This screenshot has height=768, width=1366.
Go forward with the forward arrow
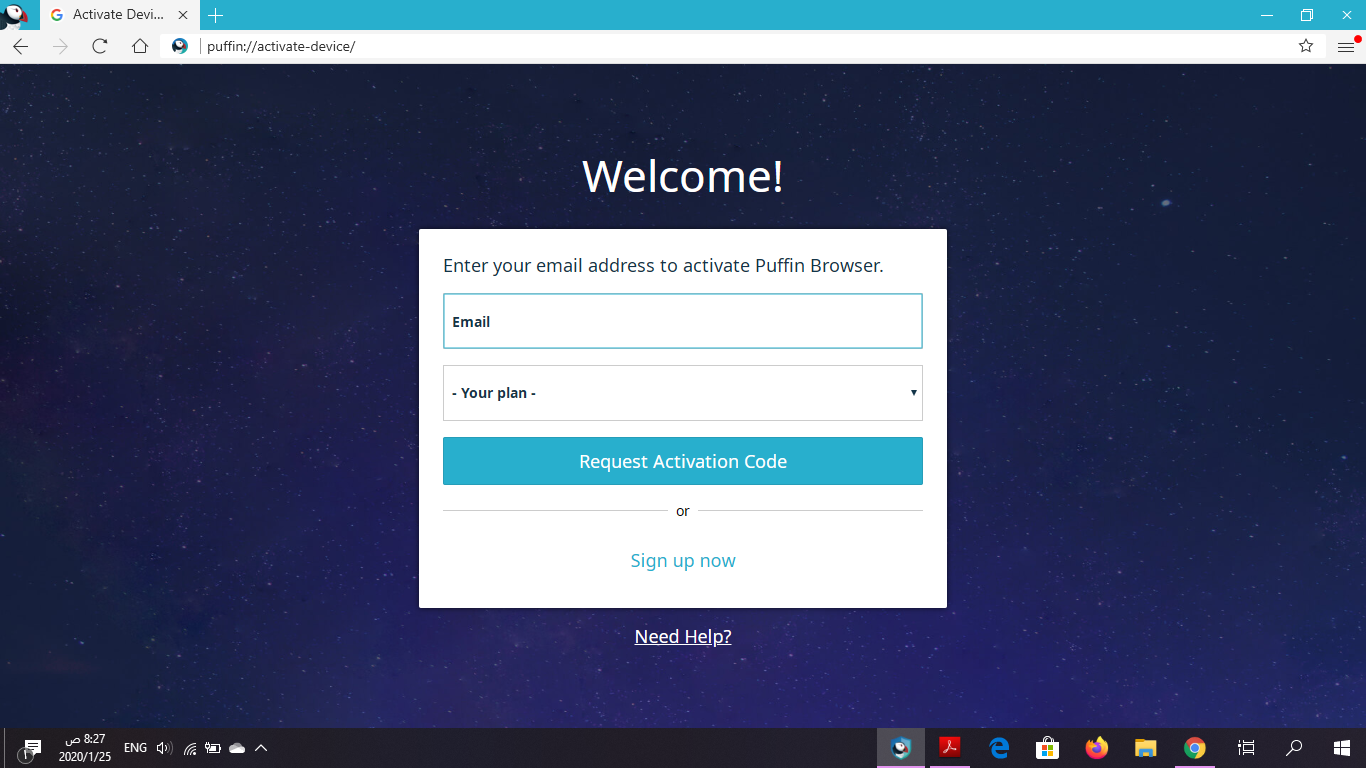coord(60,46)
